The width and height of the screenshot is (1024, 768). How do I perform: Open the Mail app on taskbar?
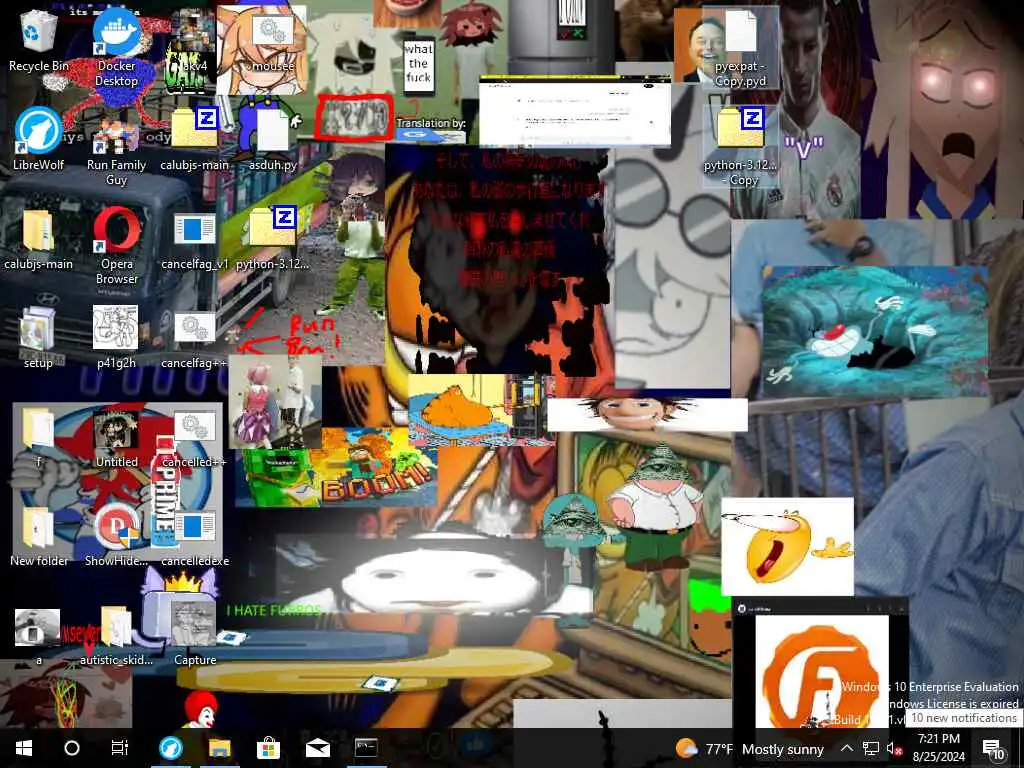pos(317,748)
